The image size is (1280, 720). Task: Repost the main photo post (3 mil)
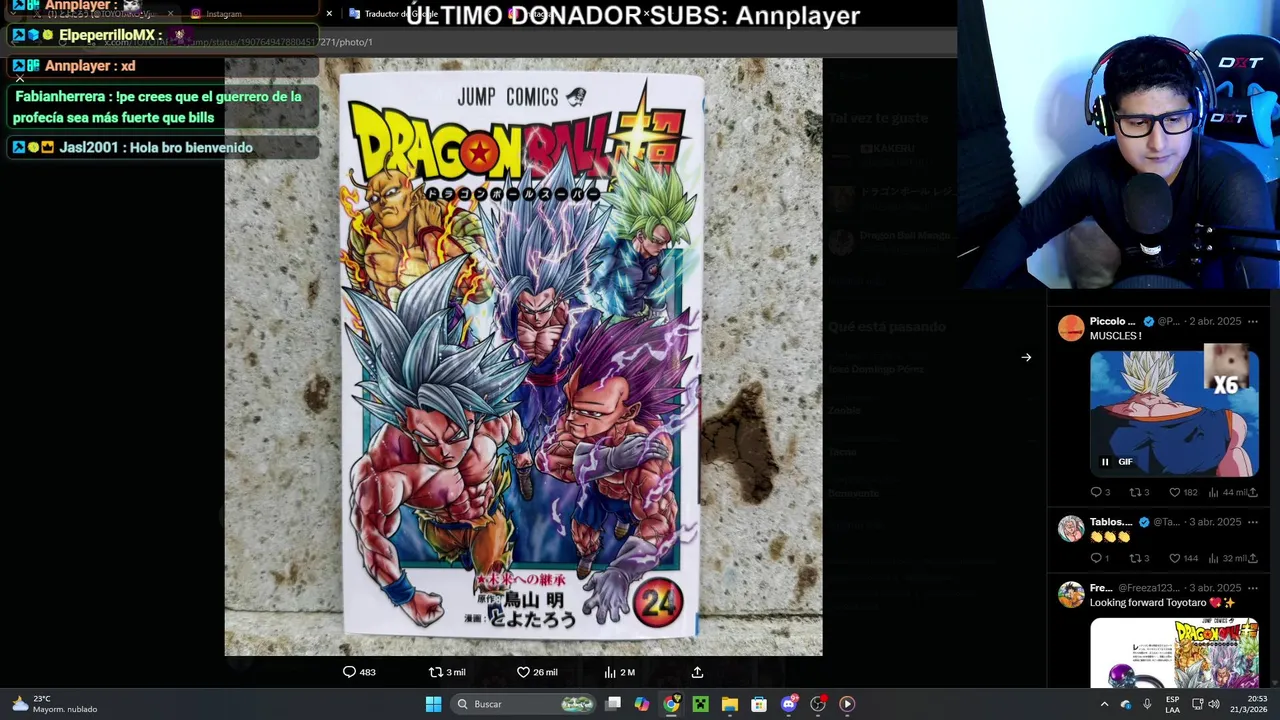tap(447, 672)
